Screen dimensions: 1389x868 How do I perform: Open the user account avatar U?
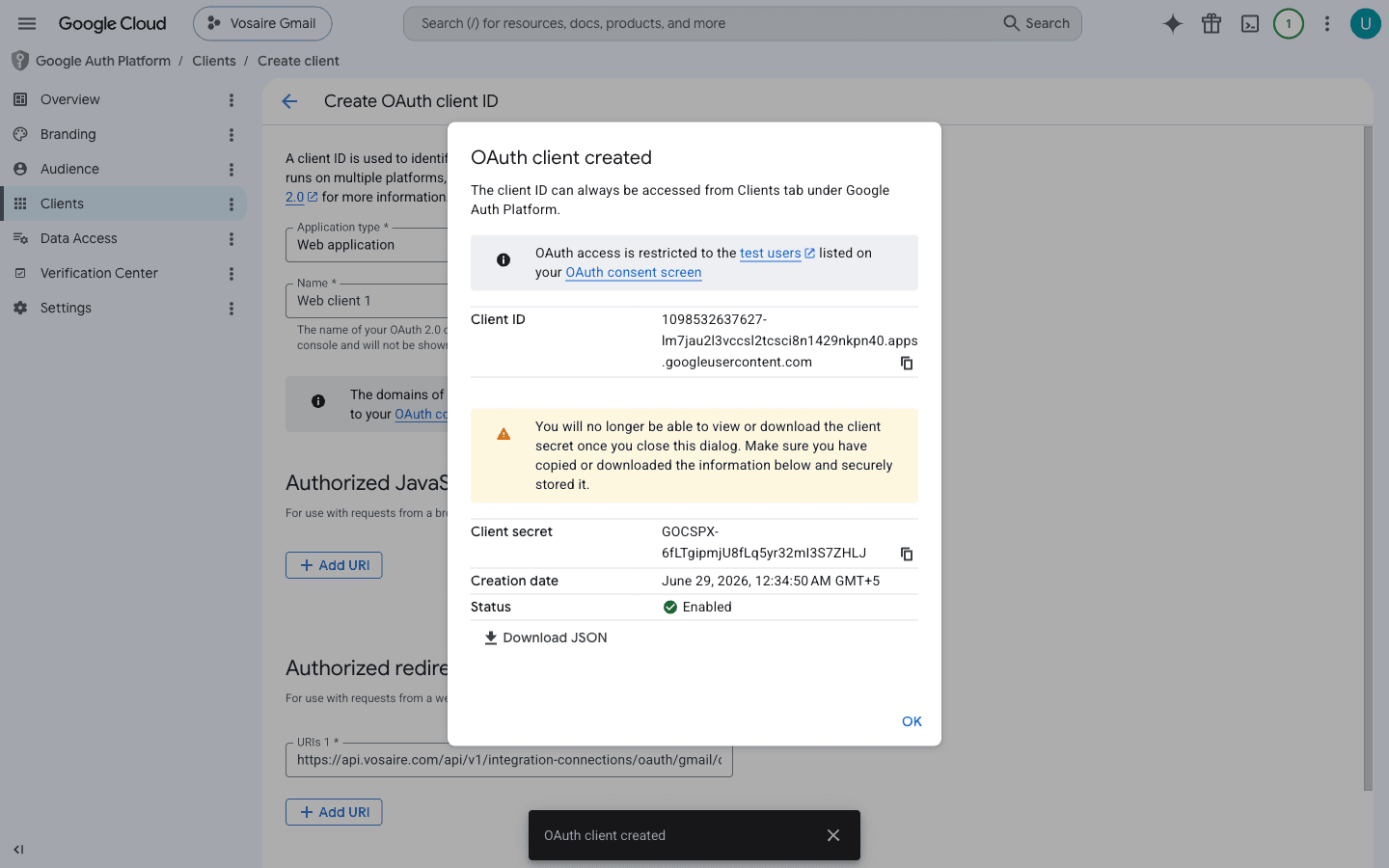(x=1365, y=24)
